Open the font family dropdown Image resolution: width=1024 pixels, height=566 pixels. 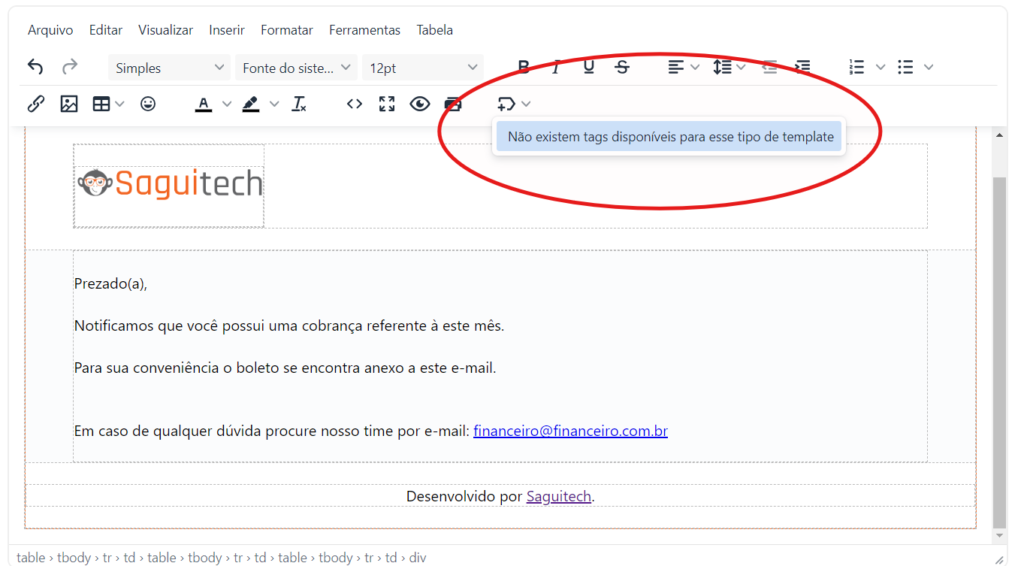click(x=296, y=68)
